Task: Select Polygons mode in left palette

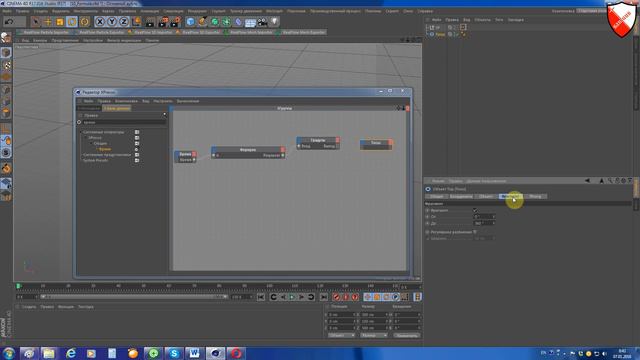Action: point(6,113)
